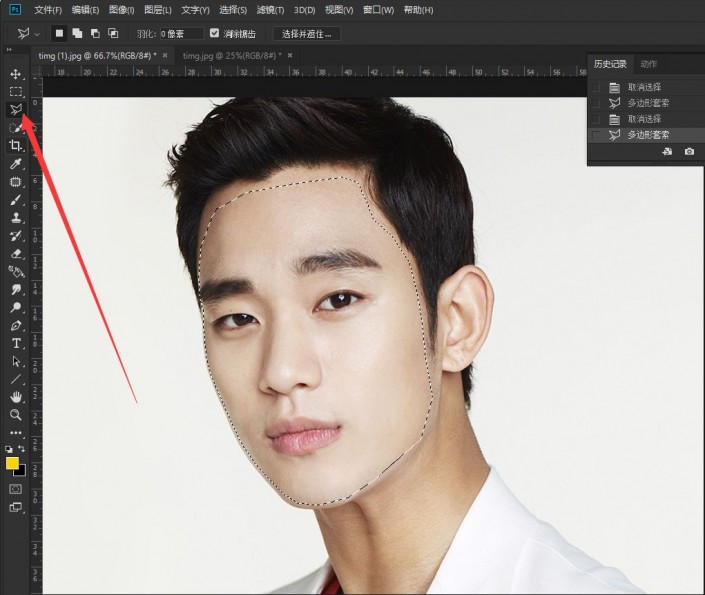Select the Pen tool
705x595 pixels.
tap(16, 326)
